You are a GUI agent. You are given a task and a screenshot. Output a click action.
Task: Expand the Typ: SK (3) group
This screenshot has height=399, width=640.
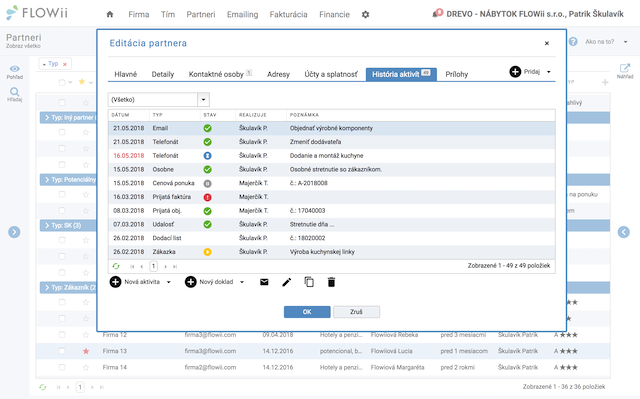pos(47,225)
